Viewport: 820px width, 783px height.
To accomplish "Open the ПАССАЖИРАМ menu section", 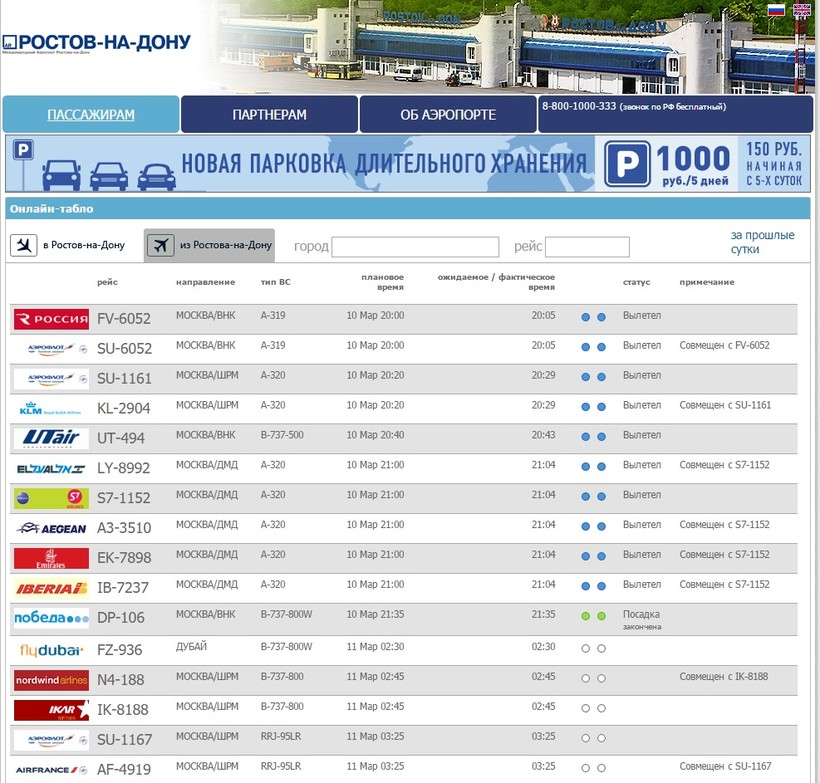I will [91, 115].
